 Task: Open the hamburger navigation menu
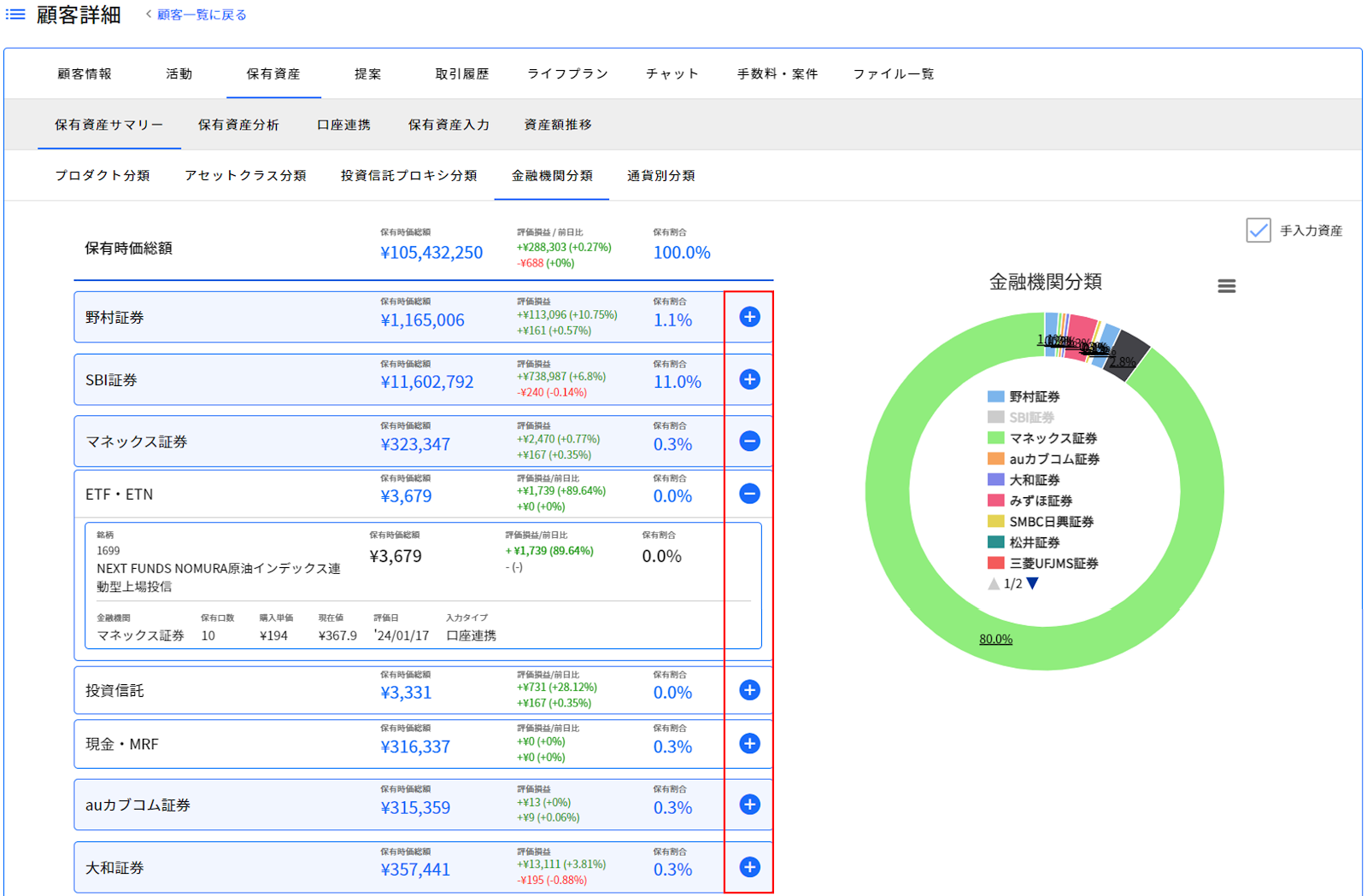pos(15,15)
